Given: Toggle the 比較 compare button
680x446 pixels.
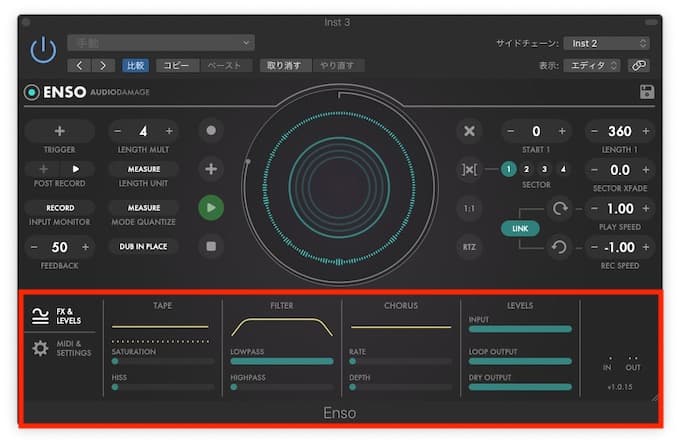Looking at the screenshot, I should (135, 66).
